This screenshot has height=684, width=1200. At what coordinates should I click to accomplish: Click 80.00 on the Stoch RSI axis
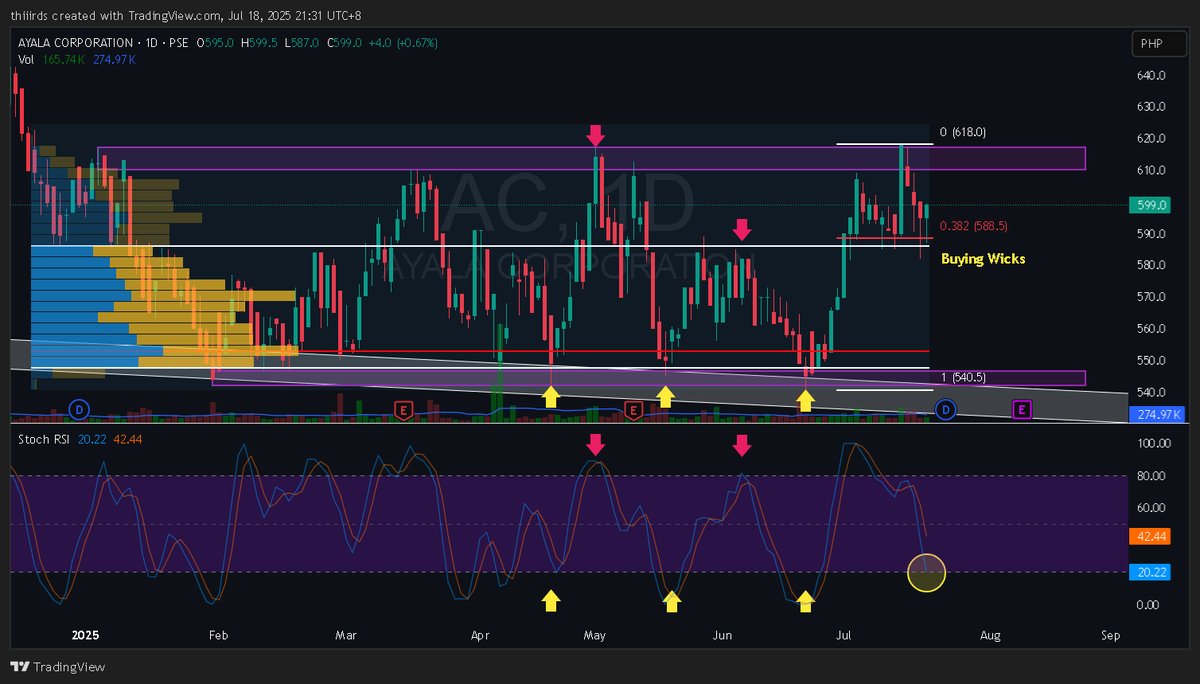pos(1151,476)
